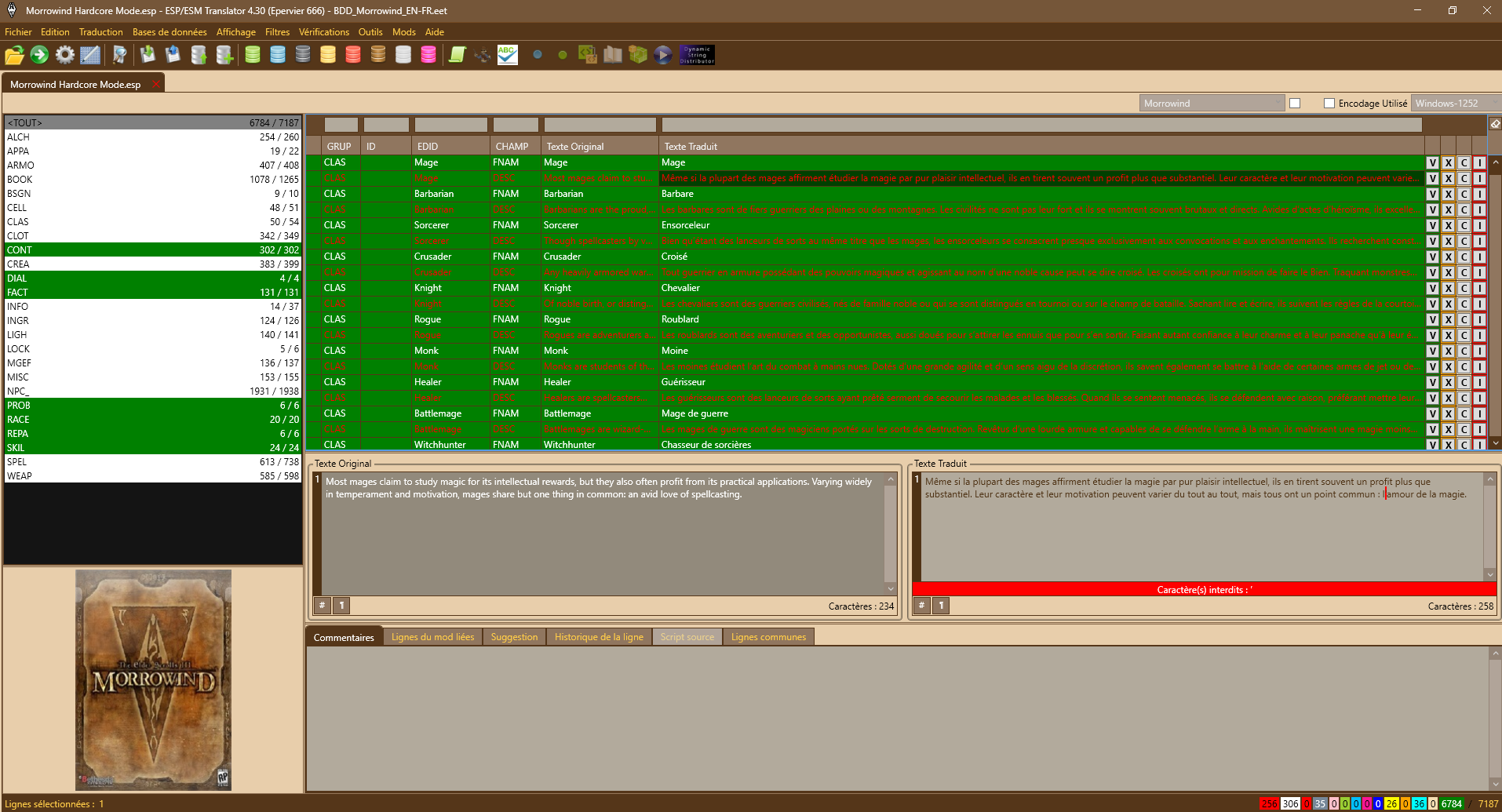1502x812 pixels.
Task: Open settings via the gear toolbar icon
Action: (65, 55)
